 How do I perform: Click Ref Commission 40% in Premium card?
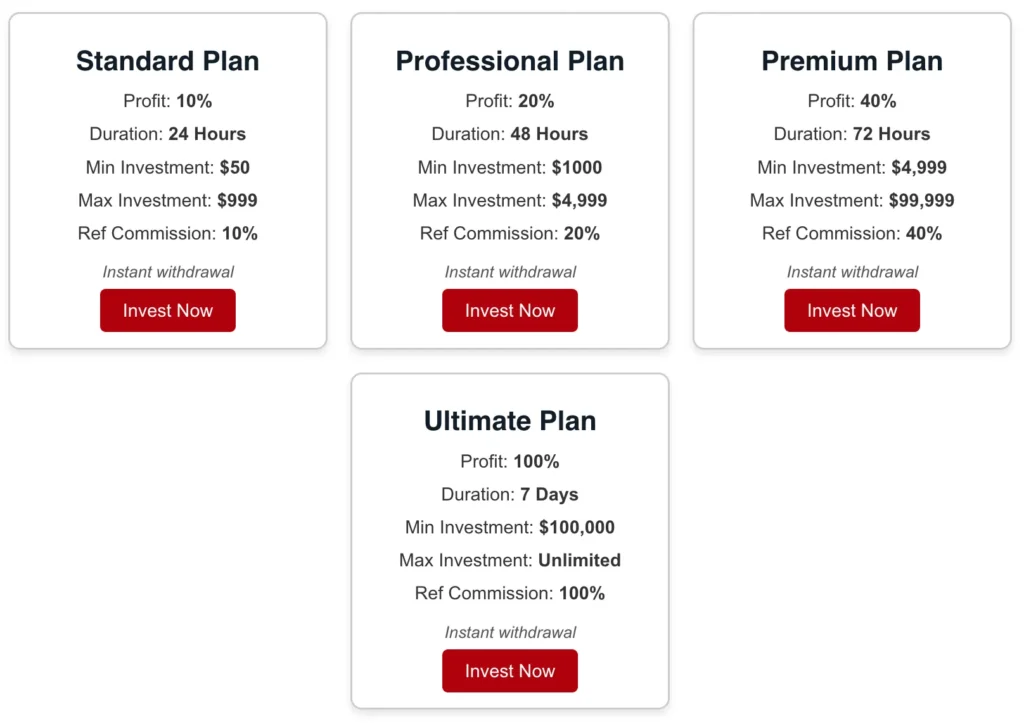pos(852,233)
